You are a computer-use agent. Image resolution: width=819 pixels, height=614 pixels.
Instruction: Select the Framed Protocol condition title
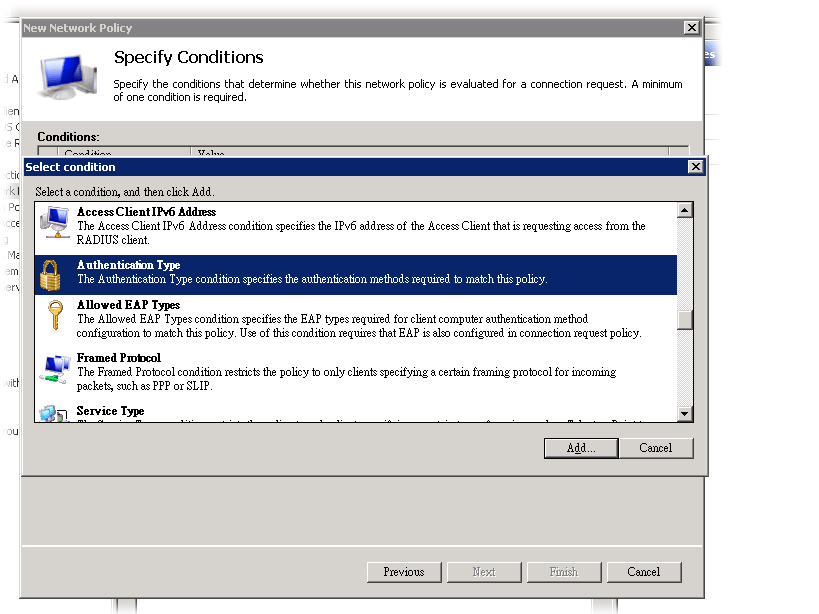click(x=118, y=358)
